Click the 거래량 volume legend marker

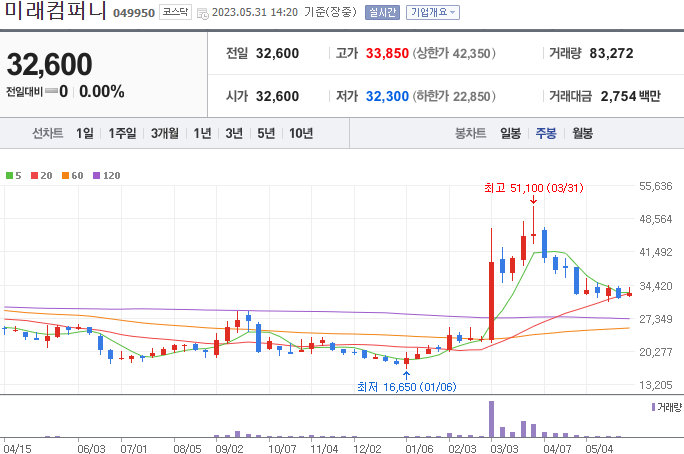[x=653, y=407]
